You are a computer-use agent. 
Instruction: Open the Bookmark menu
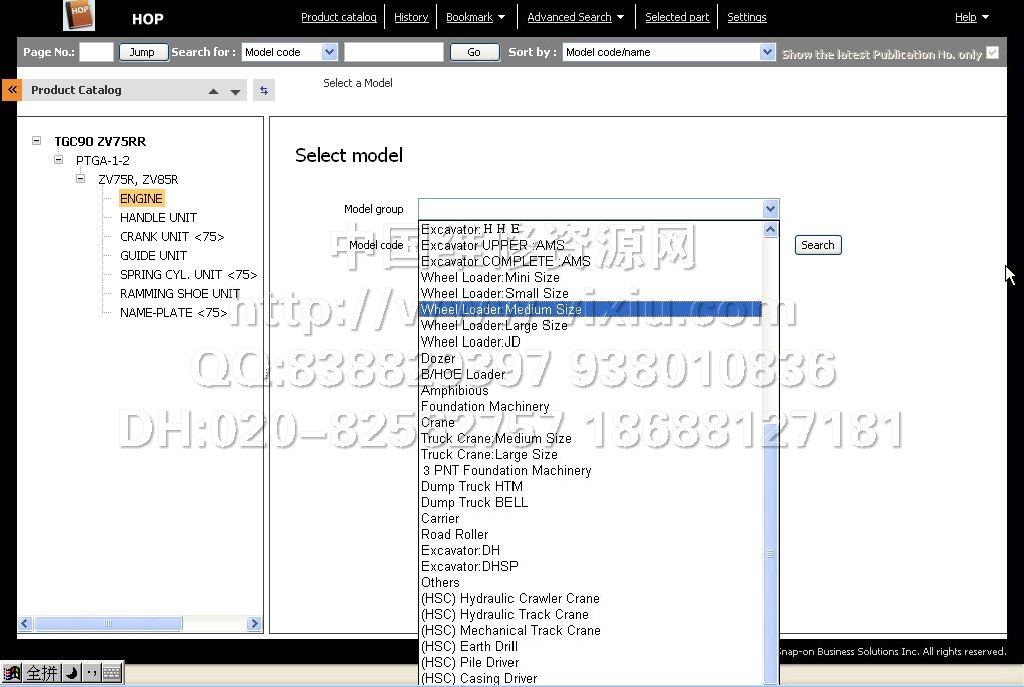(475, 17)
